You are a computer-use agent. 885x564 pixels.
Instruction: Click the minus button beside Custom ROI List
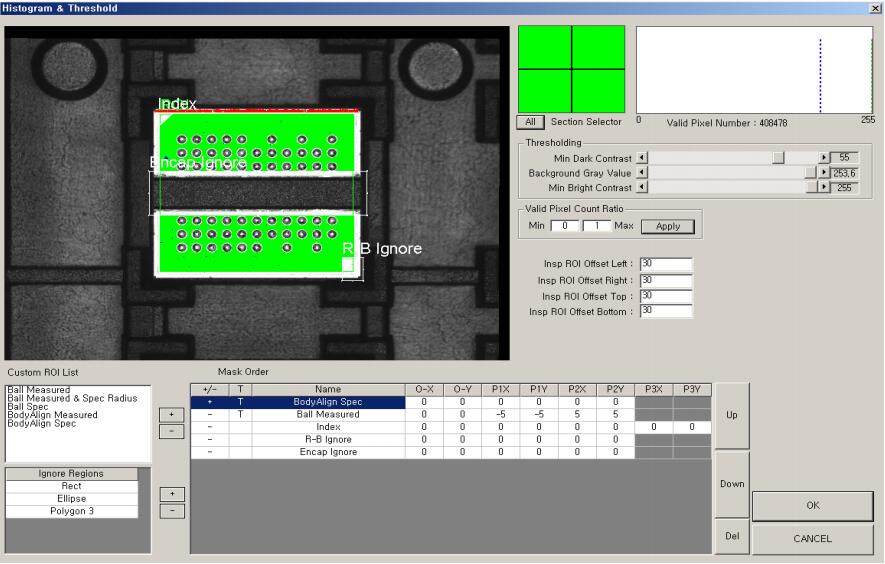[x=170, y=431]
